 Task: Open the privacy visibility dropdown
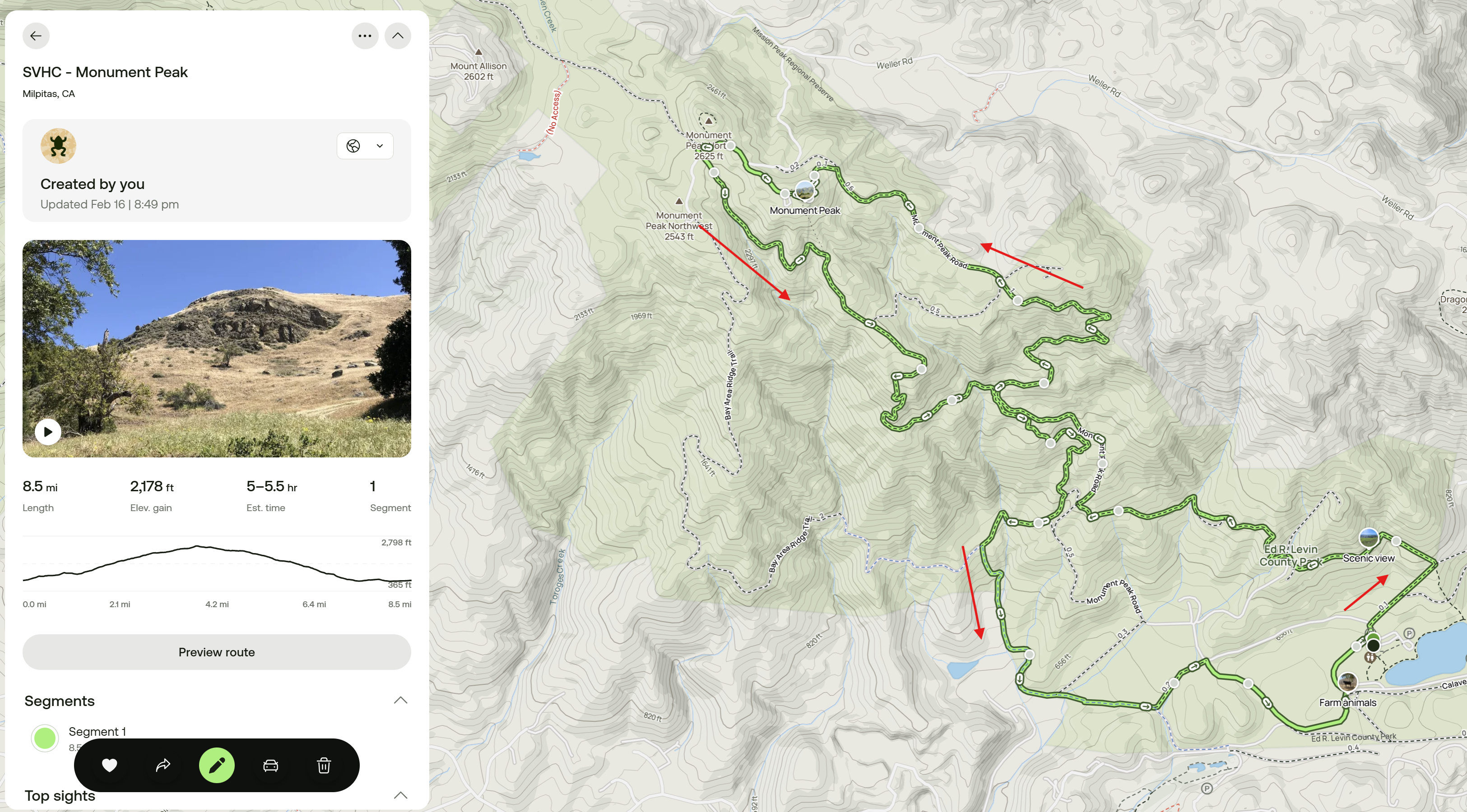coord(364,146)
